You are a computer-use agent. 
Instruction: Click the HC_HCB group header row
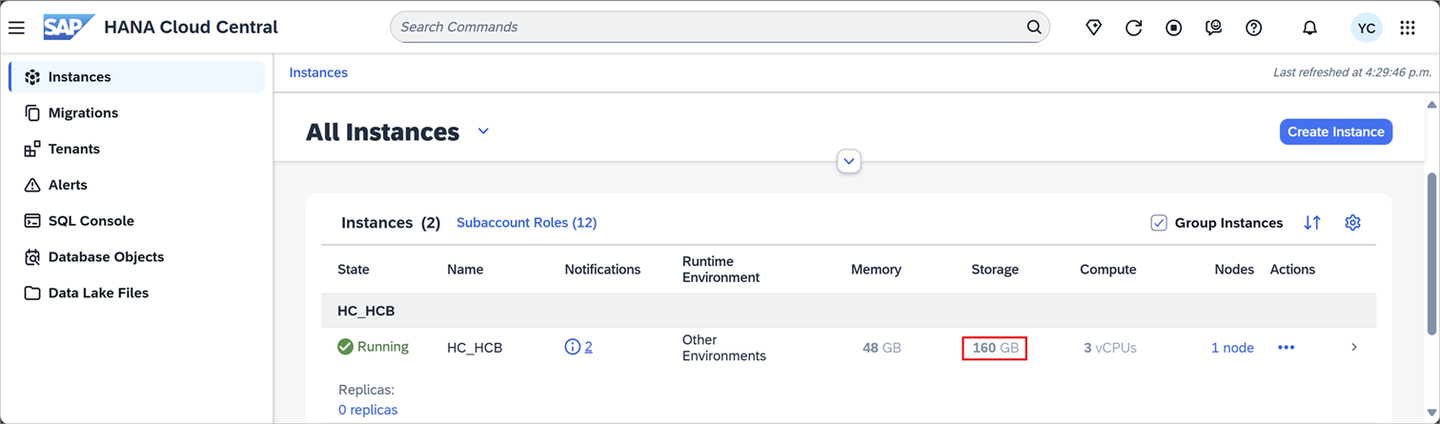848,311
